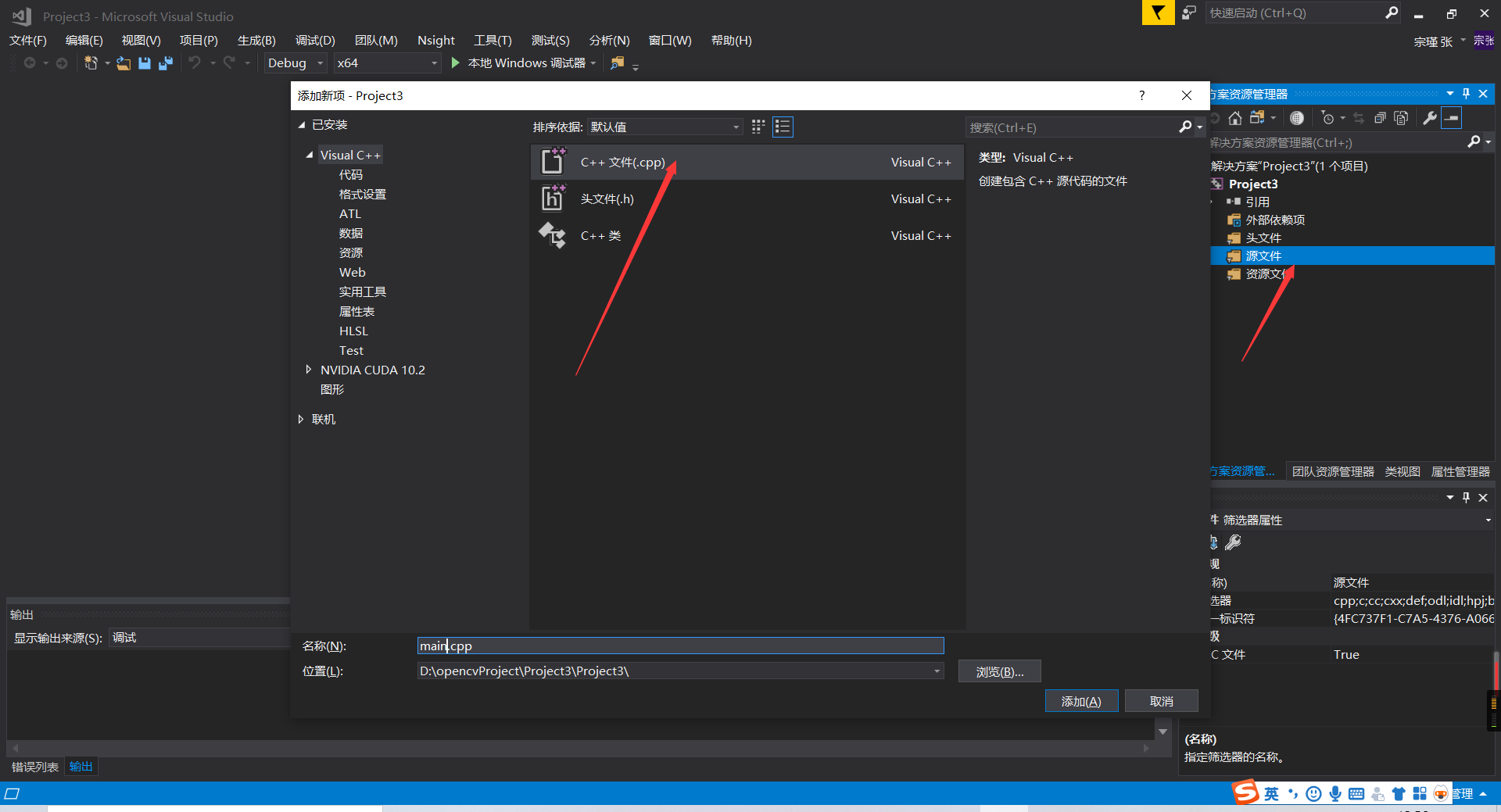1501x812 pixels.
Task: Click the Solution Explorer globe icon
Action: pyautogui.click(x=1297, y=118)
